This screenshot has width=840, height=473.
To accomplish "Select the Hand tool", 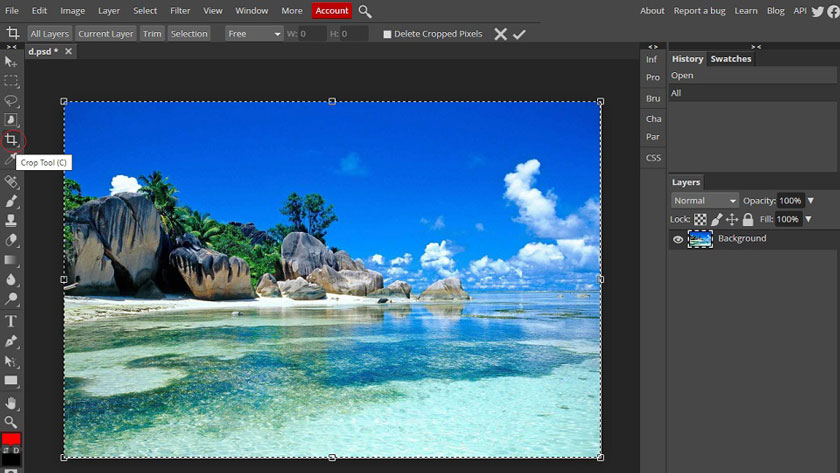I will click(11, 403).
